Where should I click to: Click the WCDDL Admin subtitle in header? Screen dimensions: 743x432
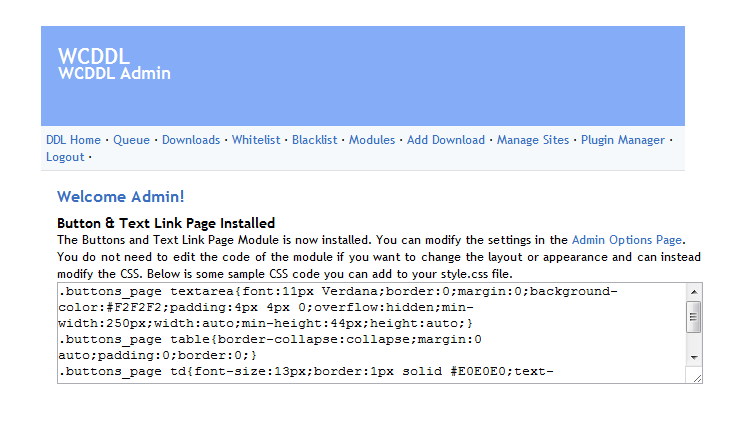tap(114, 73)
